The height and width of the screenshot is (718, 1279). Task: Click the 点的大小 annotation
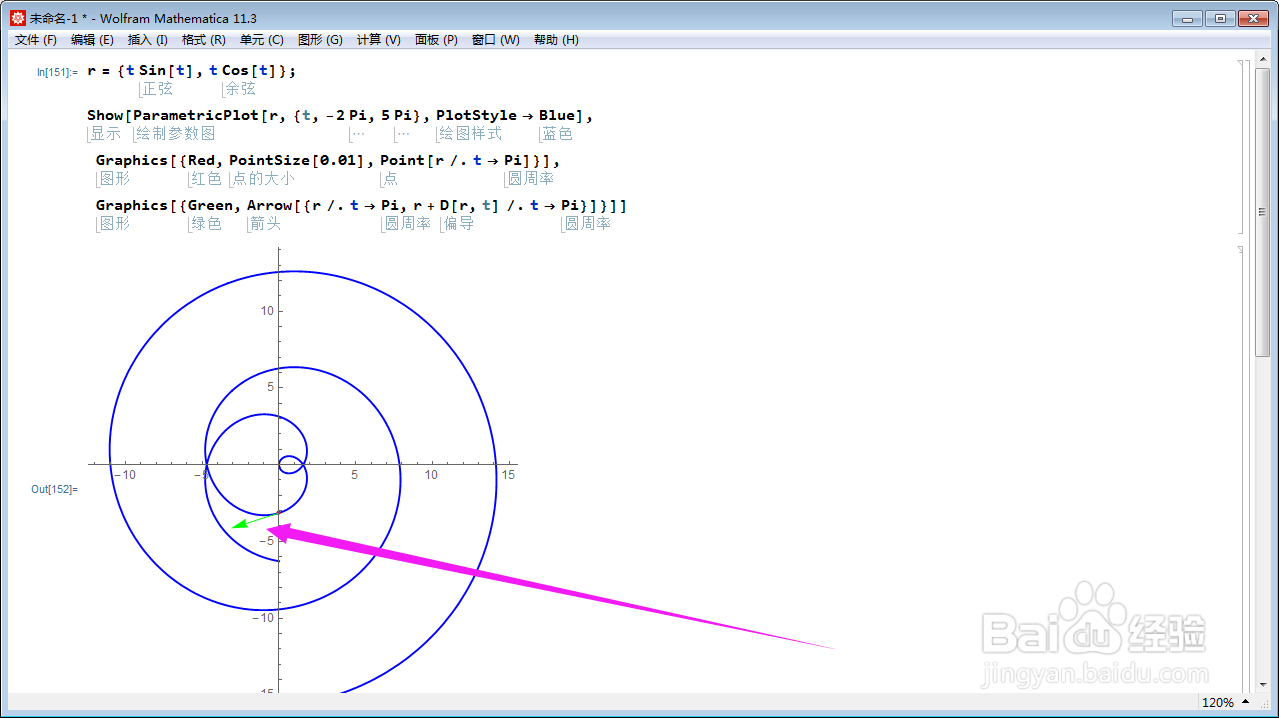[263, 179]
